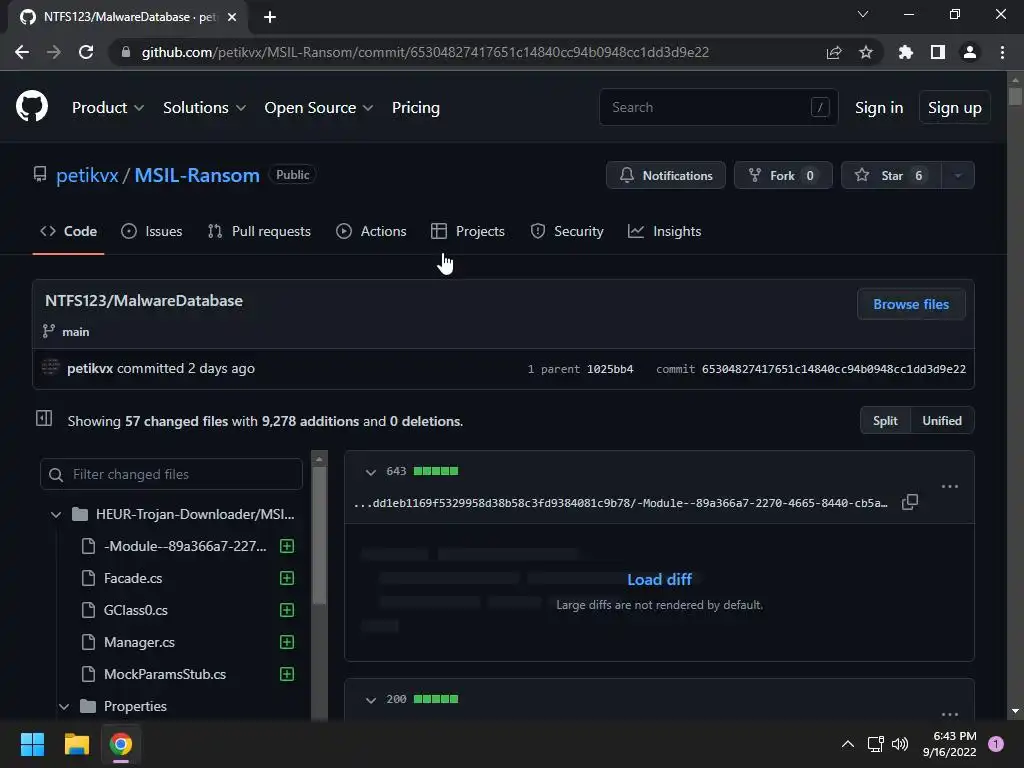Image resolution: width=1024 pixels, height=768 pixels.
Task: Open the Projects tab
Action: (468, 231)
